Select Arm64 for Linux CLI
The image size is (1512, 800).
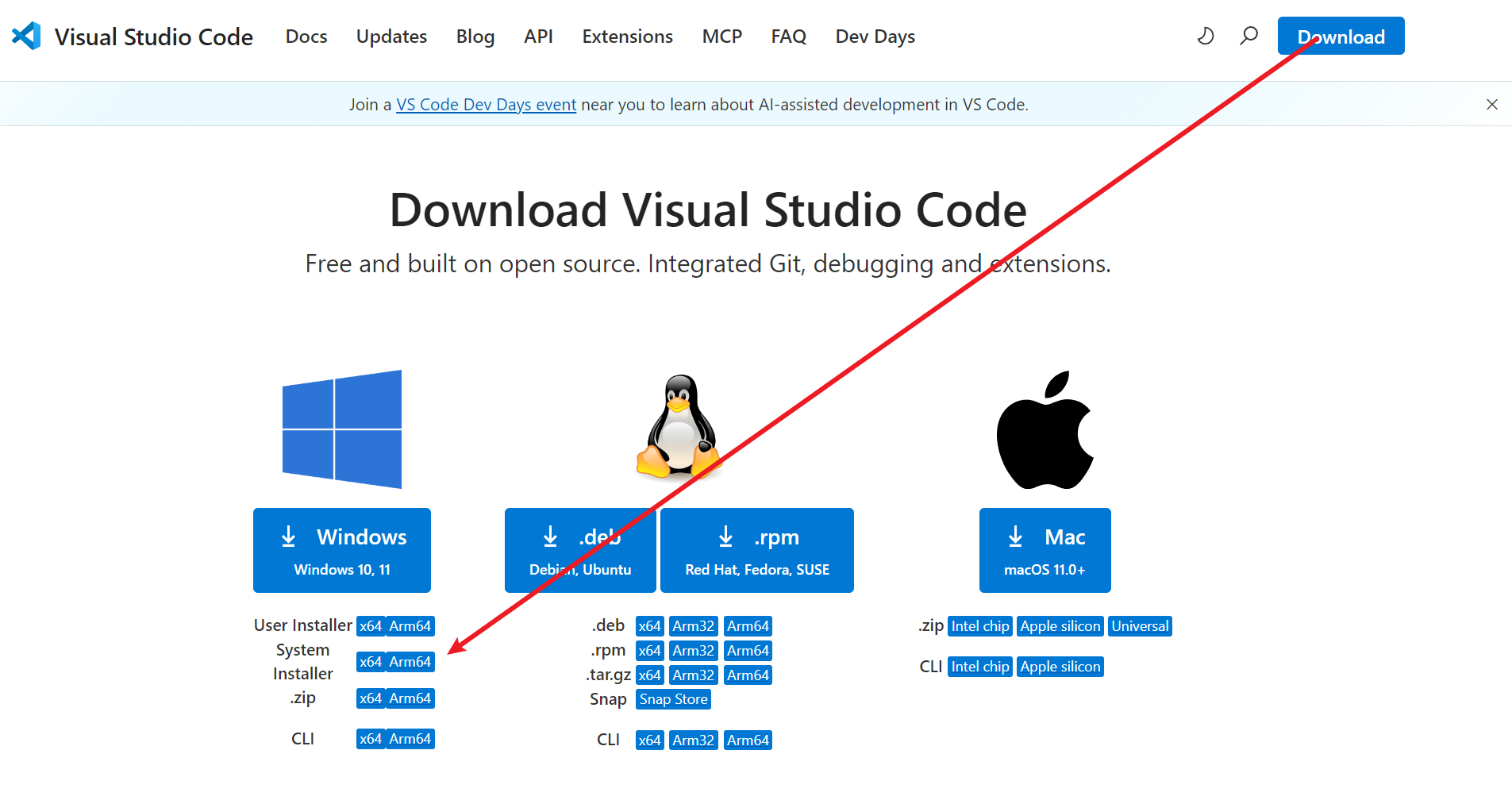[x=748, y=740]
